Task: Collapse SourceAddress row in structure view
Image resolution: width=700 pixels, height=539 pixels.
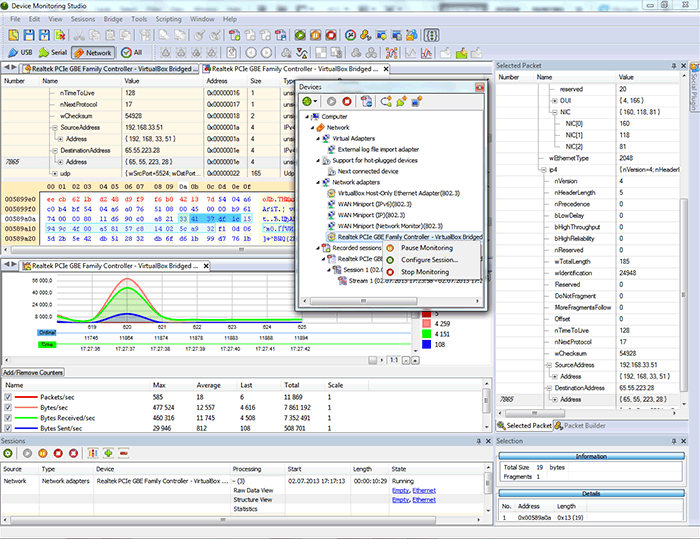Action: (x=55, y=127)
